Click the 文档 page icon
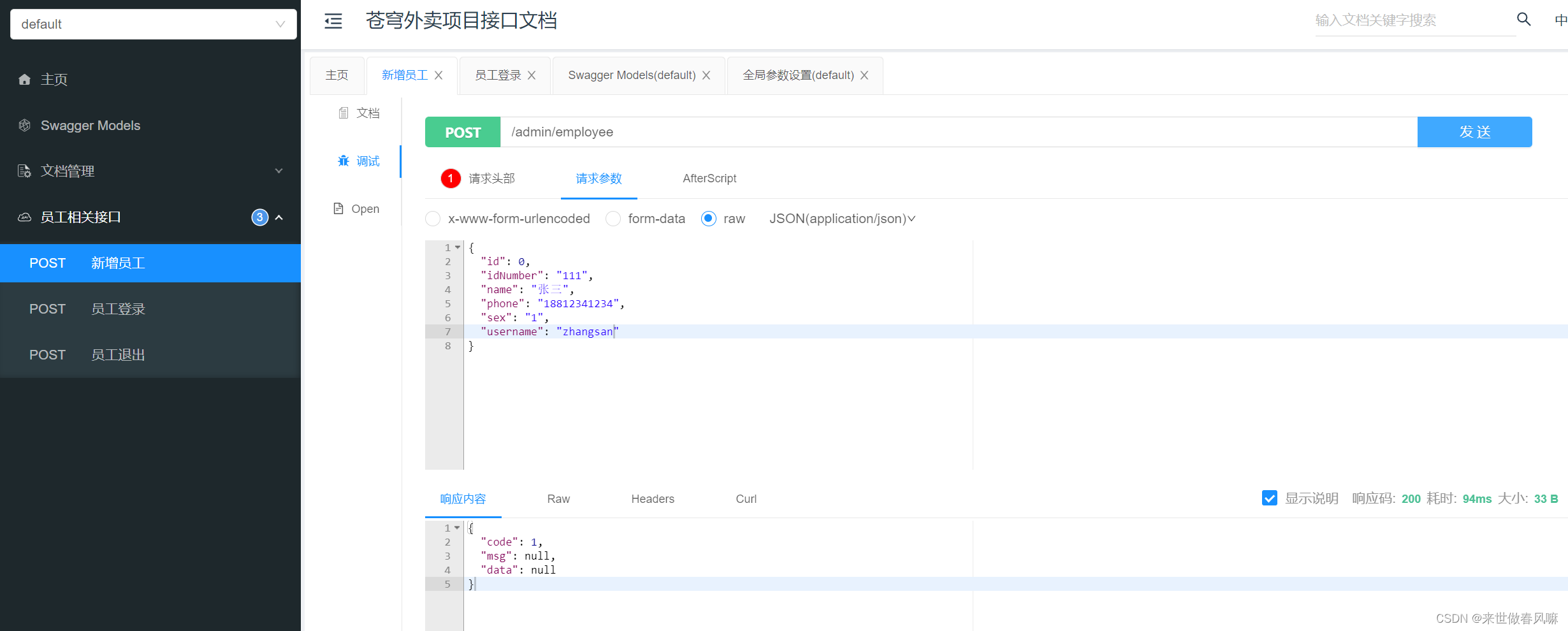This screenshot has height=631, width=1568. 344,113
